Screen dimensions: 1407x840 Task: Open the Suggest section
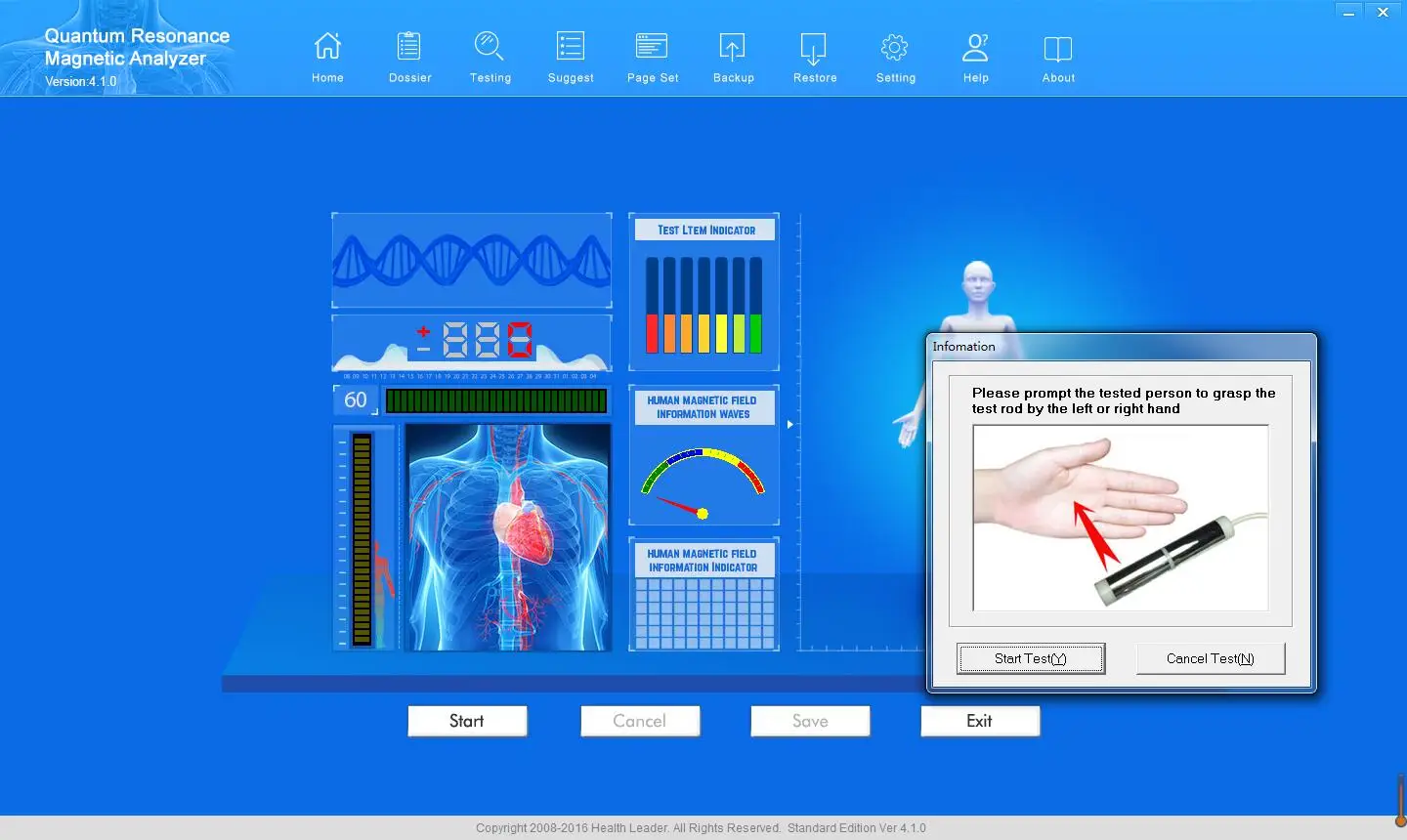coord(571,56)
